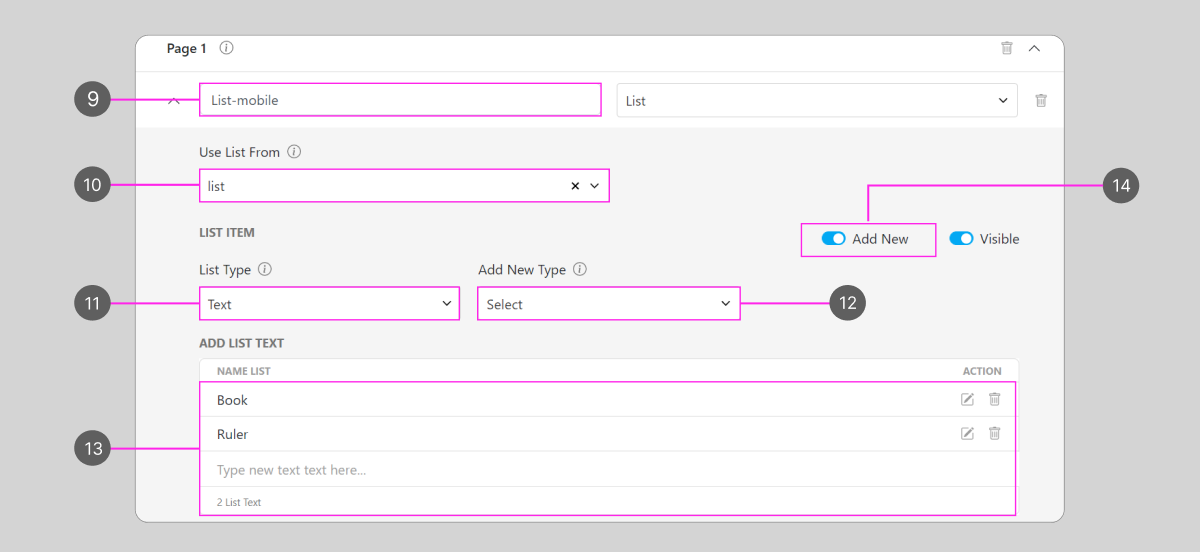Delete the List-mobile component via trash icon
This screenshot has width=1200, height=552.
[x=1041, y=100]
